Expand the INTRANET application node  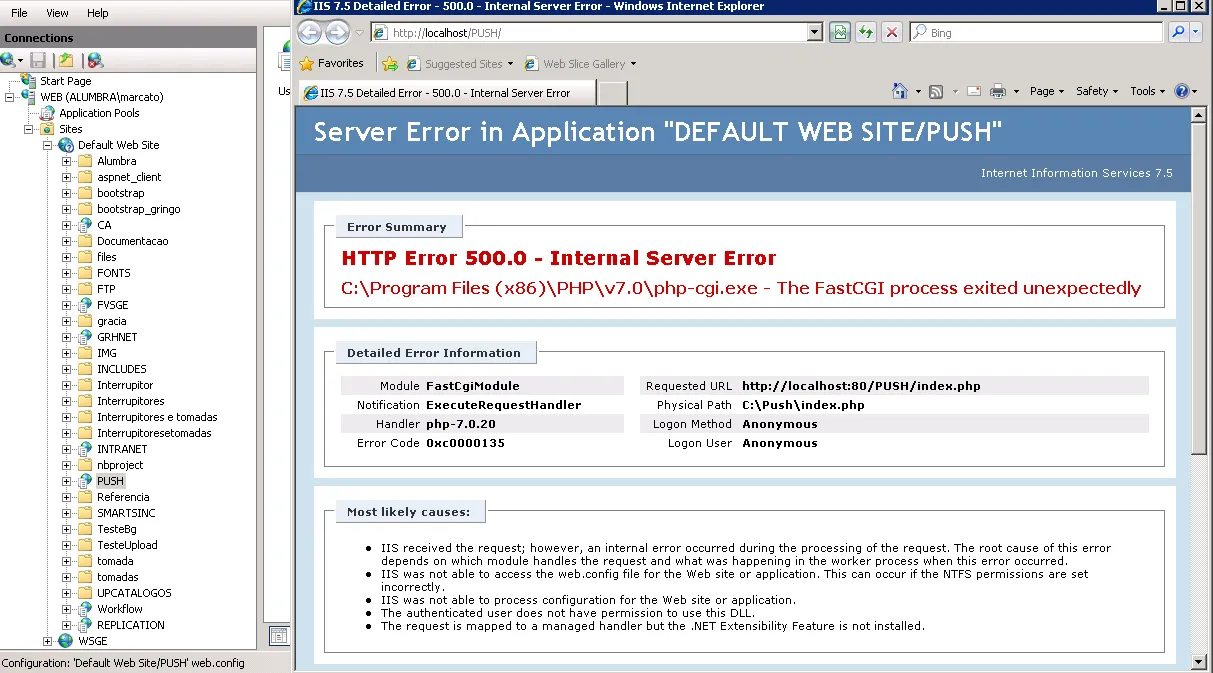(66, 449)
